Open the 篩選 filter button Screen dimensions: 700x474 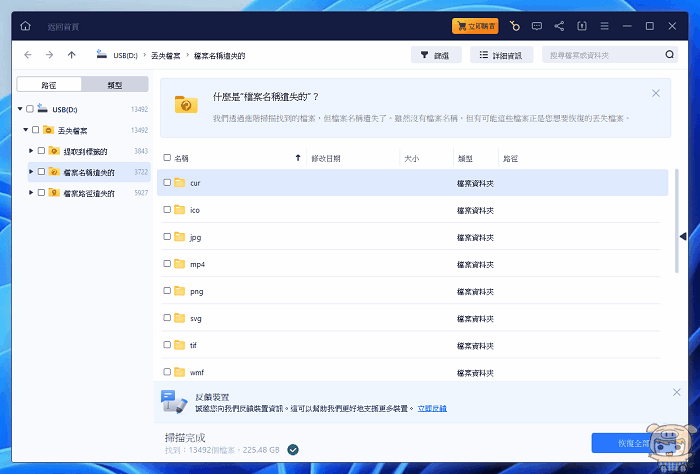point(436,55)
